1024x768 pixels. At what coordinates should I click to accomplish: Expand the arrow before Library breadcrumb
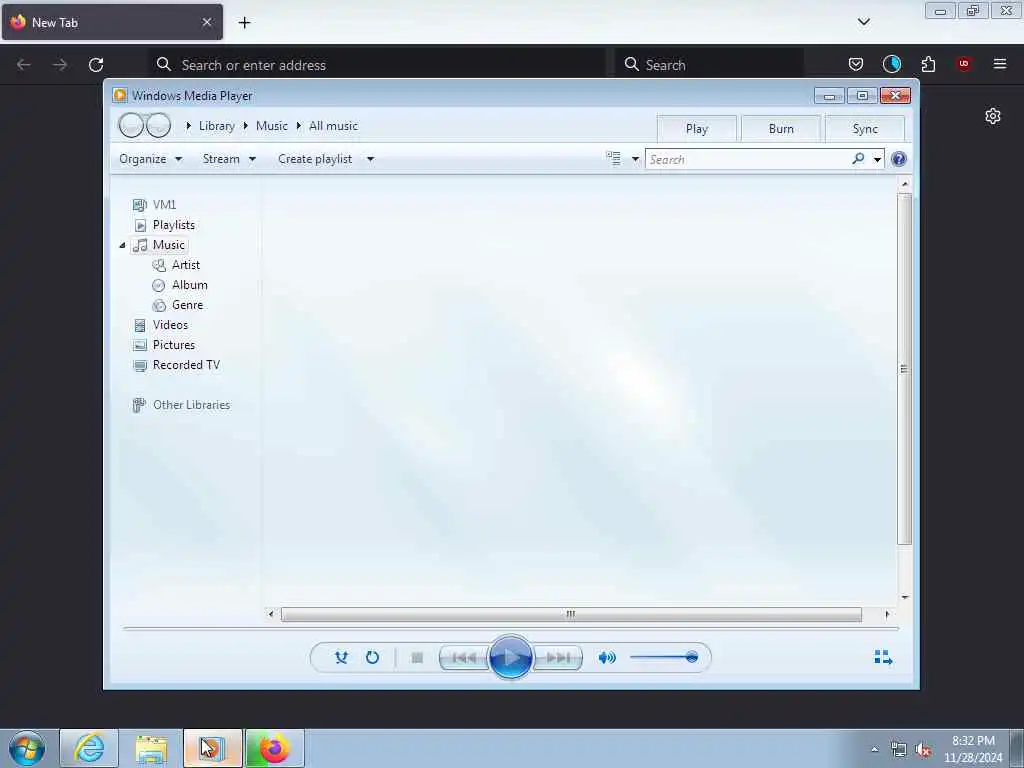189,126
